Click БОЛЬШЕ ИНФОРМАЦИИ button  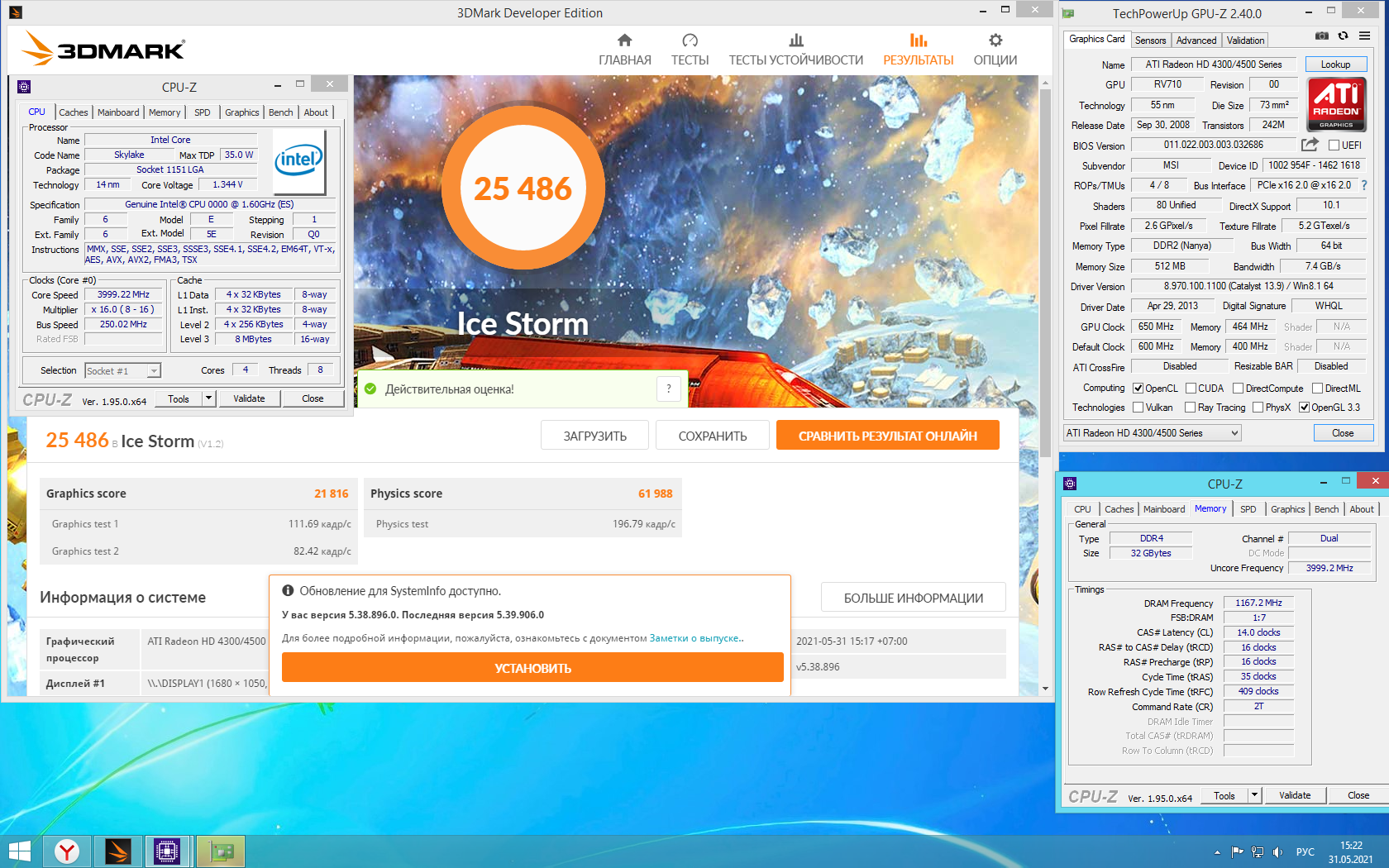913,598
